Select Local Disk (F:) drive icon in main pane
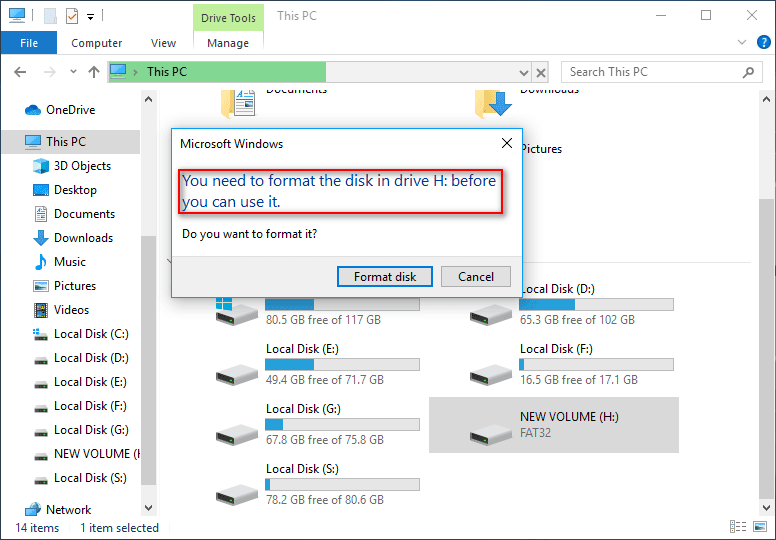This screenshot has height=540, width=776. click(x=490, y=375)
